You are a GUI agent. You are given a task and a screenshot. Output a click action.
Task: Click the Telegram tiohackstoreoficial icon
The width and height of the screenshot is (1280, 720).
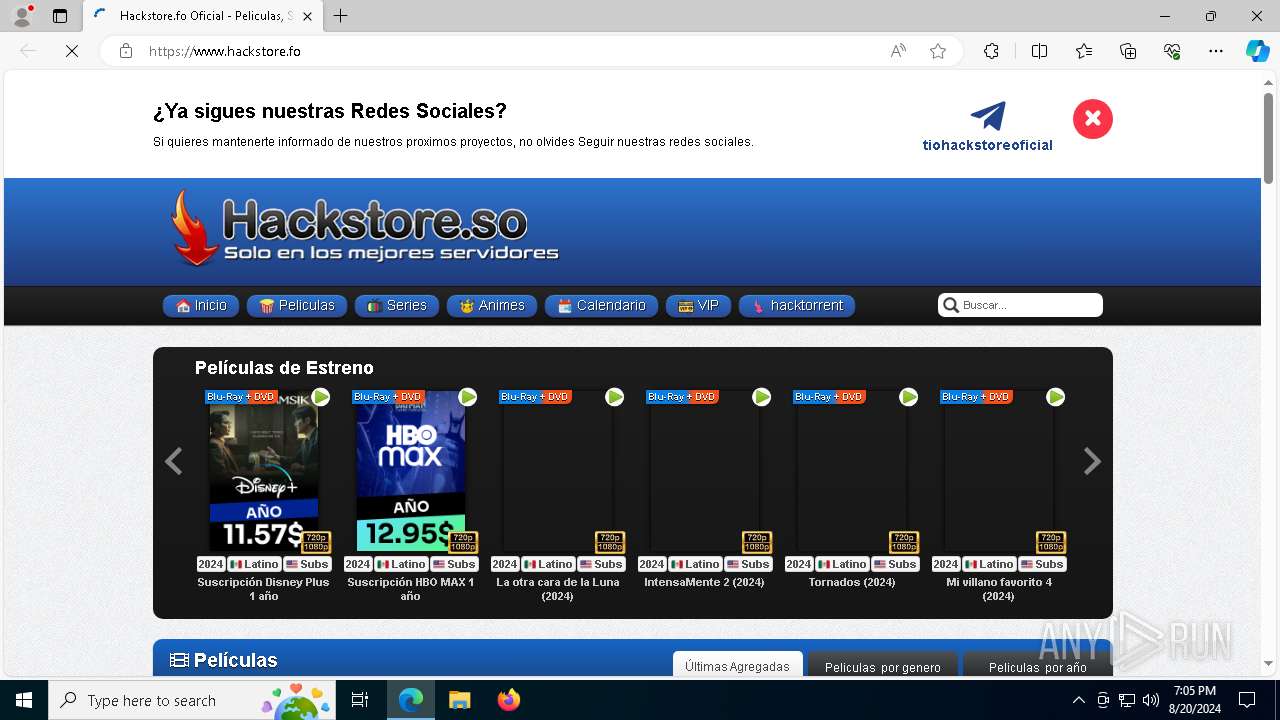click(x=988, y=116)
